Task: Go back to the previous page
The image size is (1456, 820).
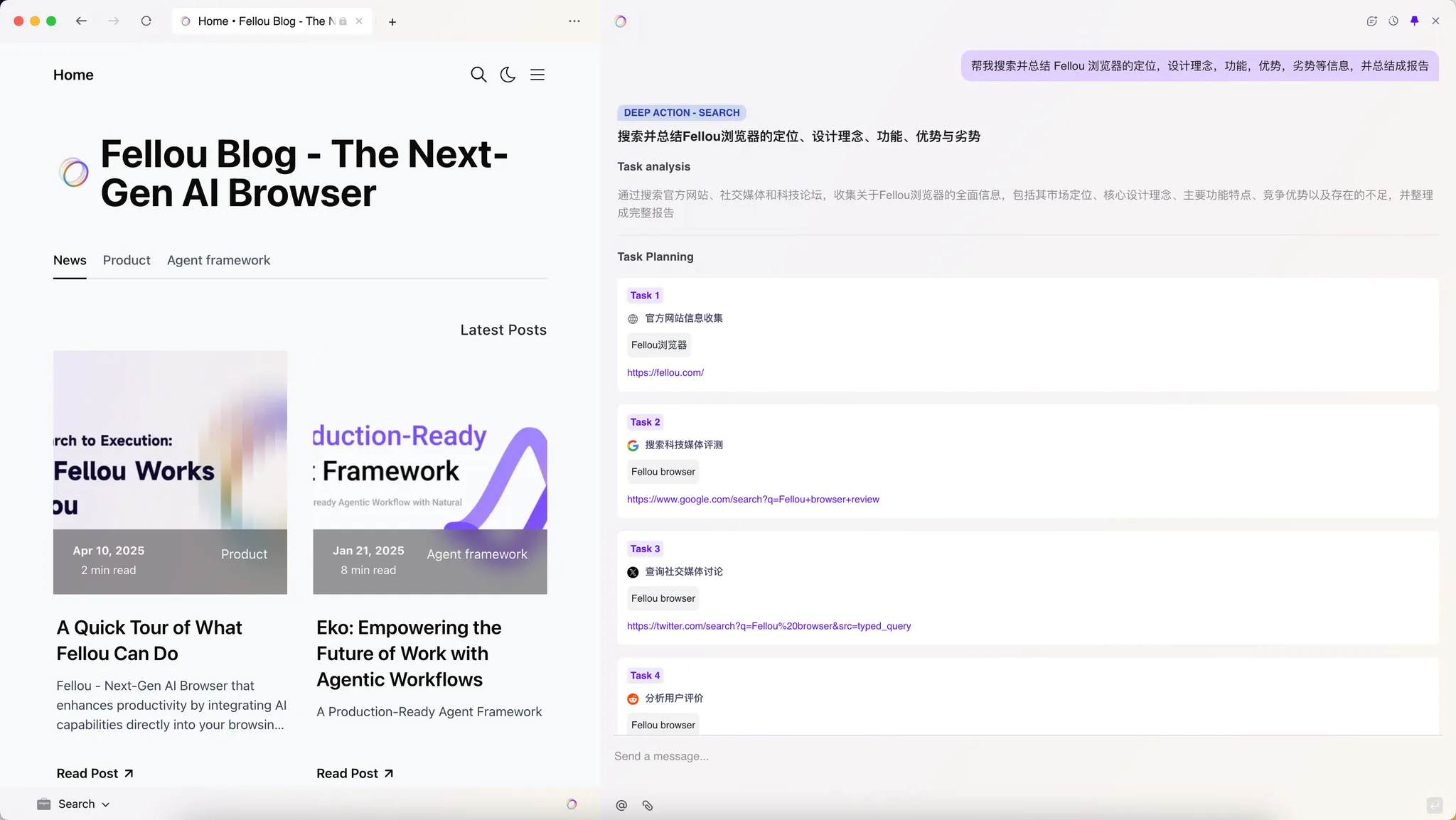Action: [x=81, y=21]
